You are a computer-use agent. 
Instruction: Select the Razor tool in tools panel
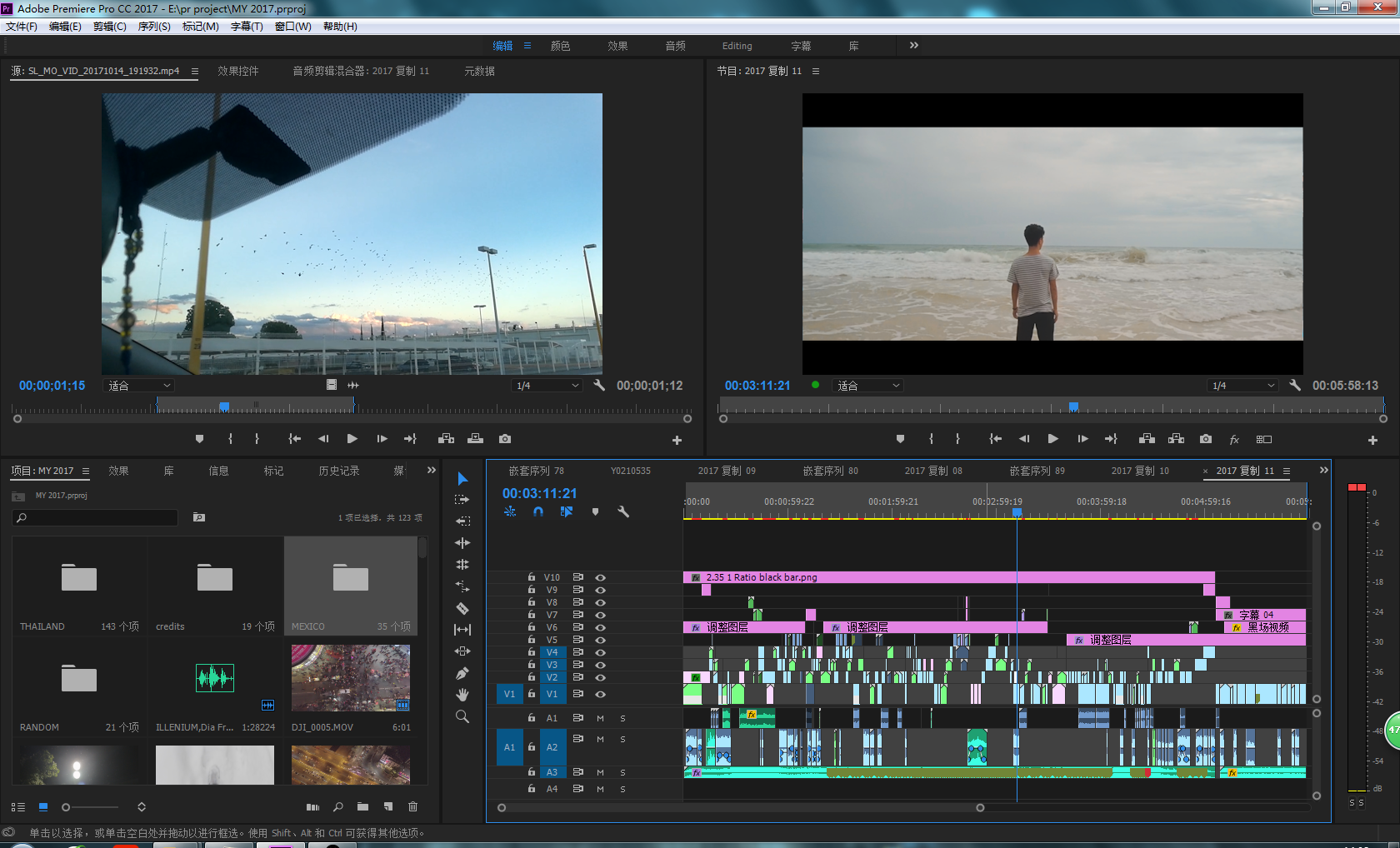pyautogui.click(x=462, y=608)
